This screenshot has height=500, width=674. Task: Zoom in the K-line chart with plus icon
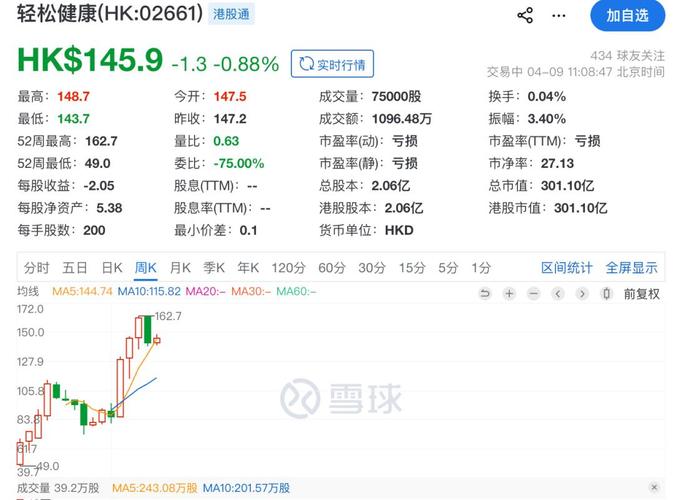[509, 293]
